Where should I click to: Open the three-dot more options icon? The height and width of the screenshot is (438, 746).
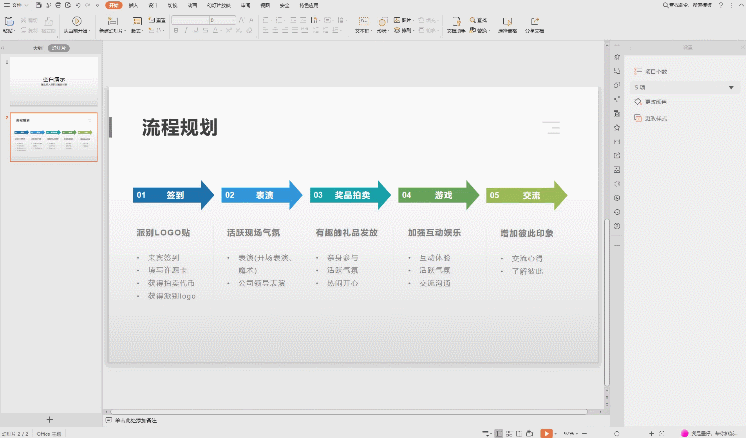[x=732, y=5]
